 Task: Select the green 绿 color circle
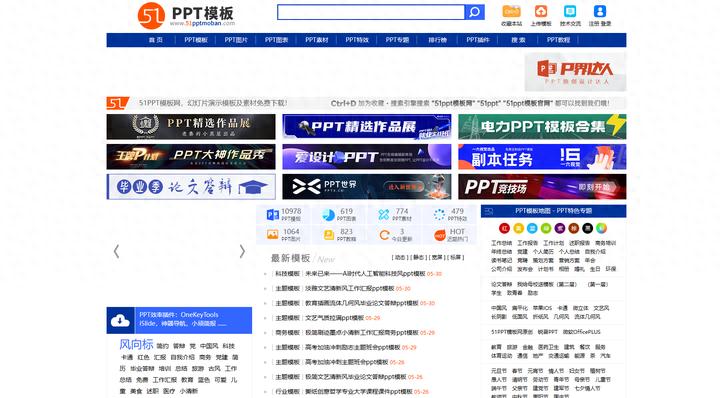point(546,228)
